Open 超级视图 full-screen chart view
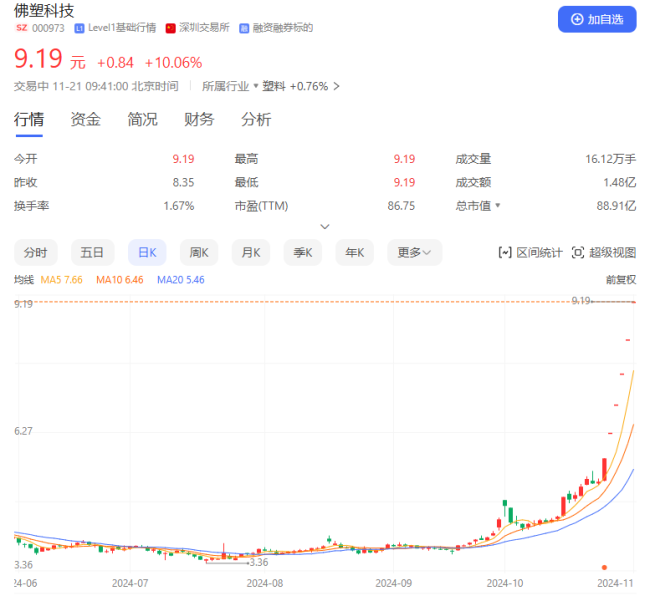650x596 pixels. pos(604,252)
